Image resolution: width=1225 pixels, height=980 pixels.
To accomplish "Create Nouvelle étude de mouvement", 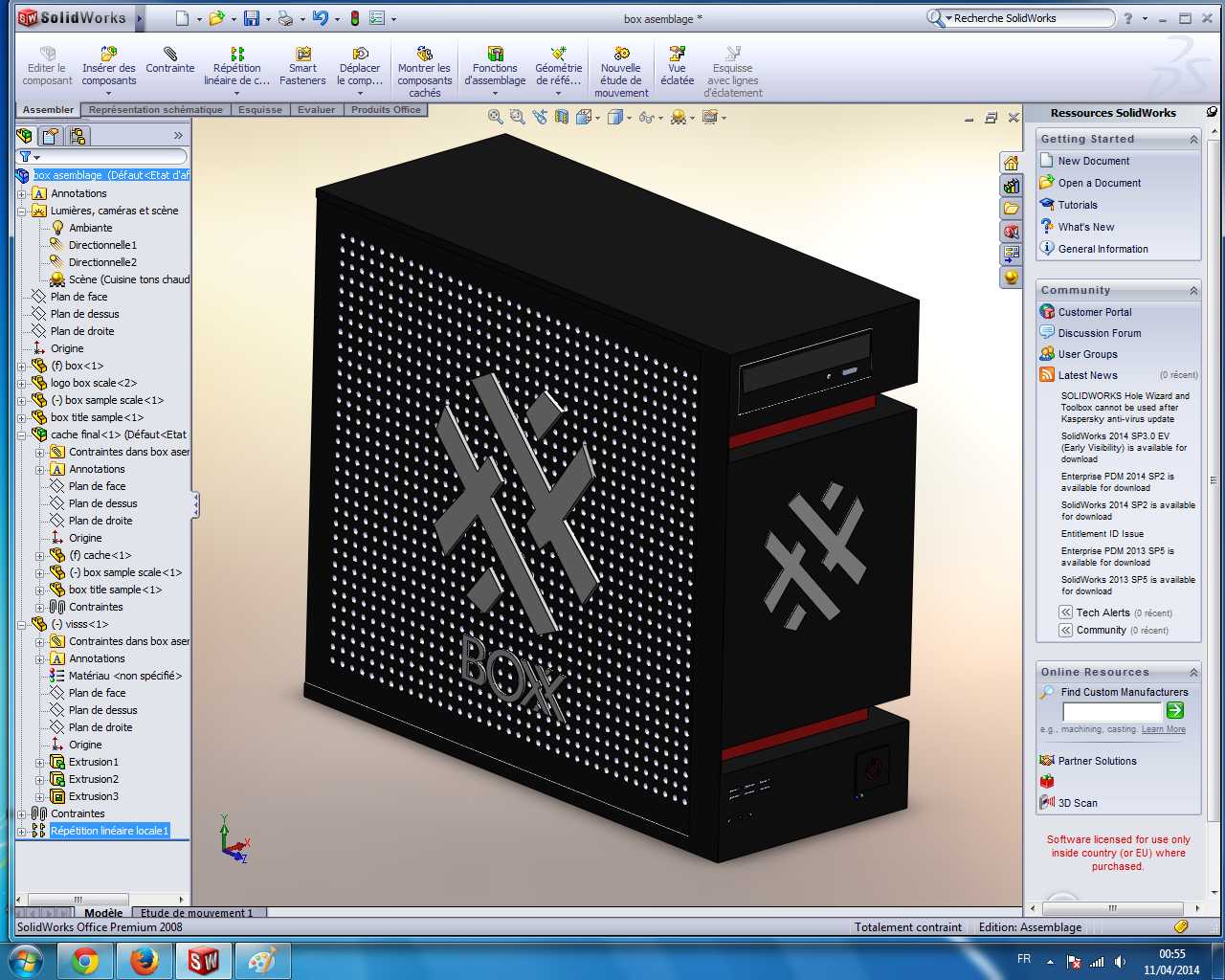I will pyautogui.click(x=621, y=72).
